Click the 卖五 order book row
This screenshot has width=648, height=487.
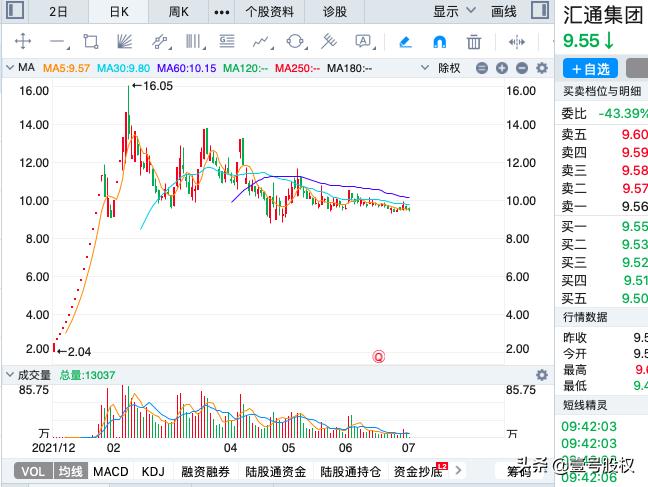pos(601,134)
